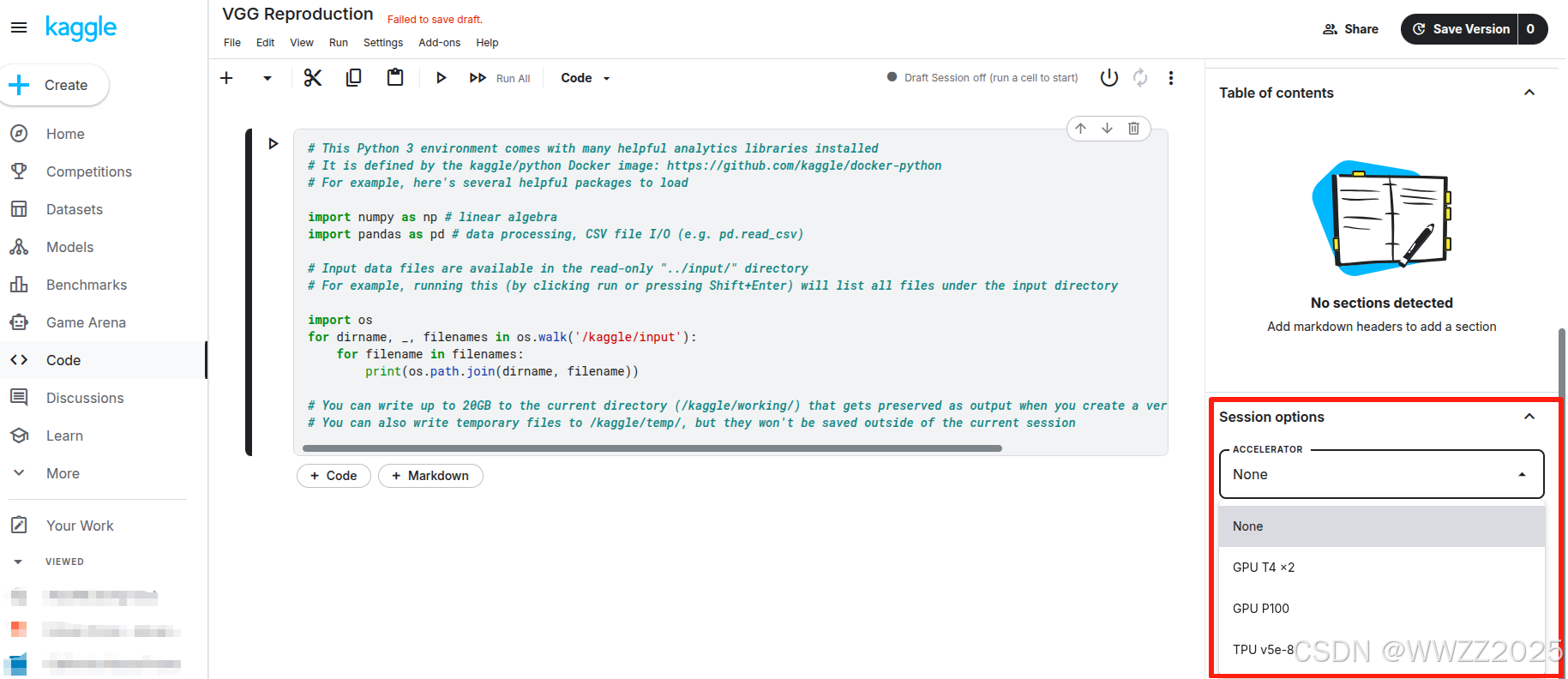Click the Draft Session off status
Screen dimensions: 1568x679
[982, 78]
